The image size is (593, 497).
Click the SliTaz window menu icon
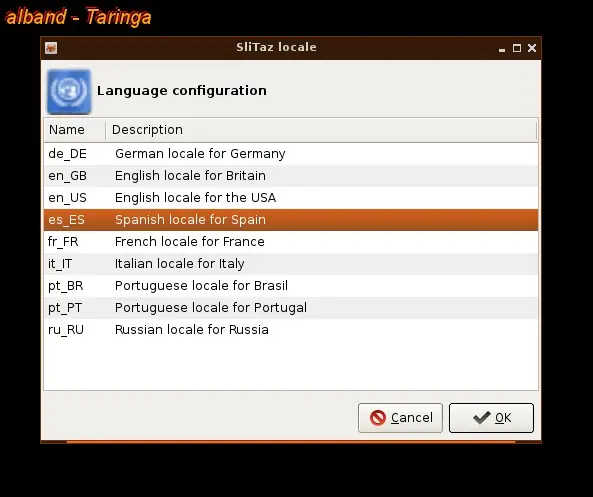click(x=51, y=48)
